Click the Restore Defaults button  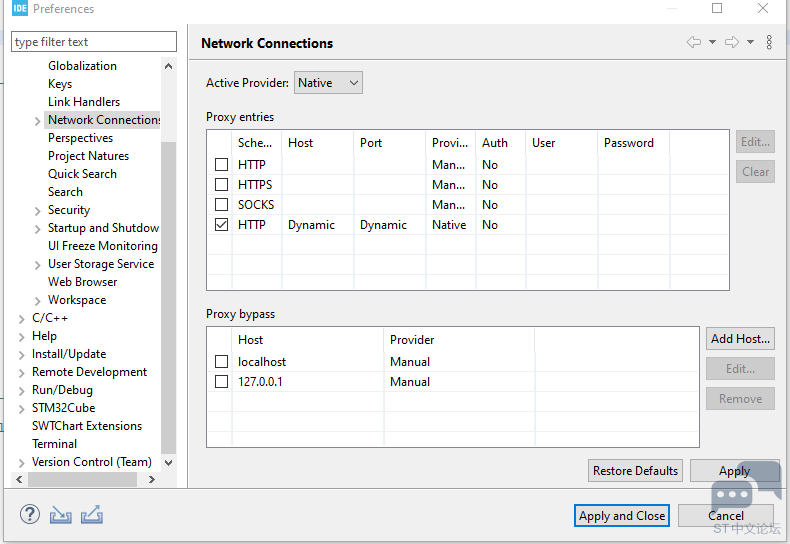635,471
